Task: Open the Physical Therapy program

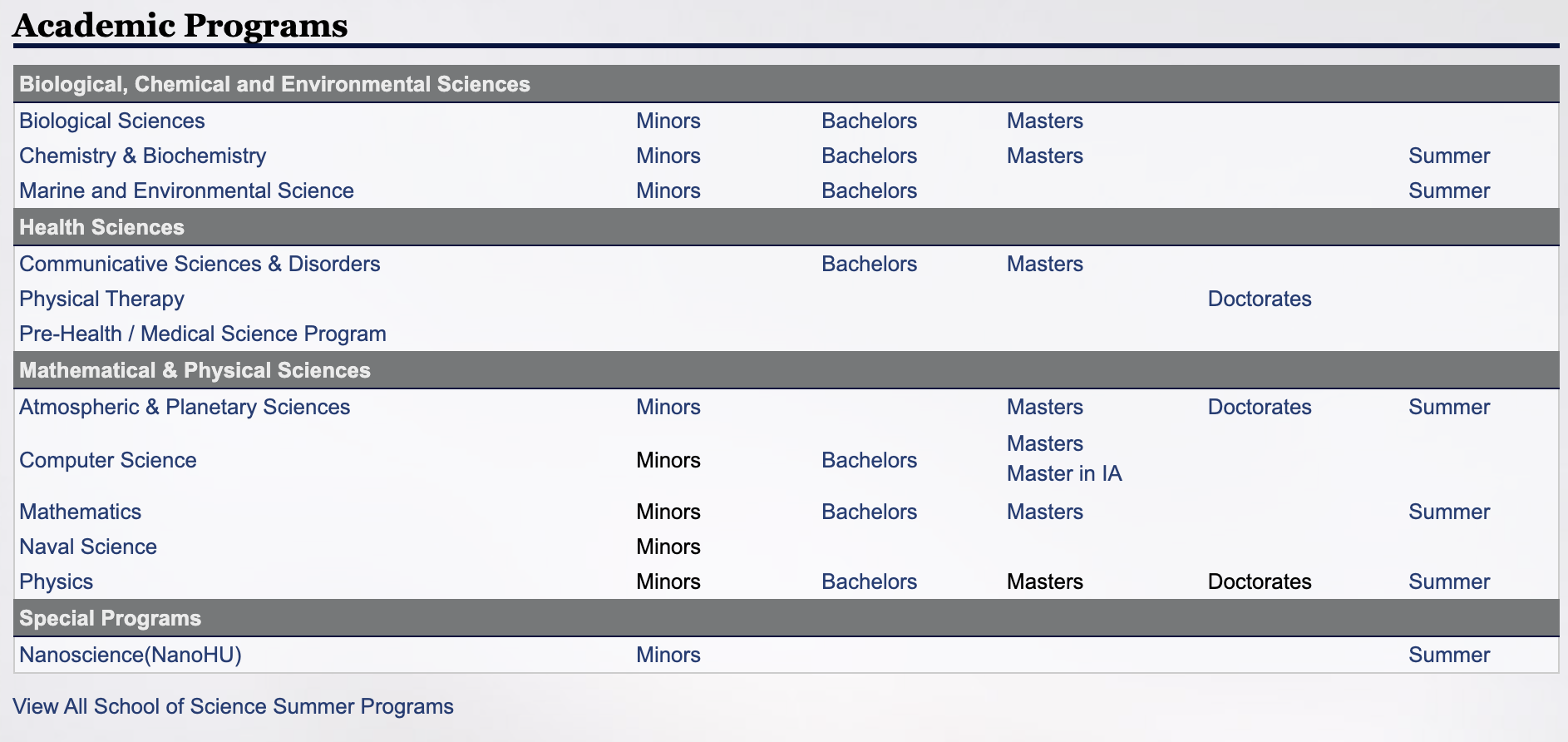Action: point(101,299)
